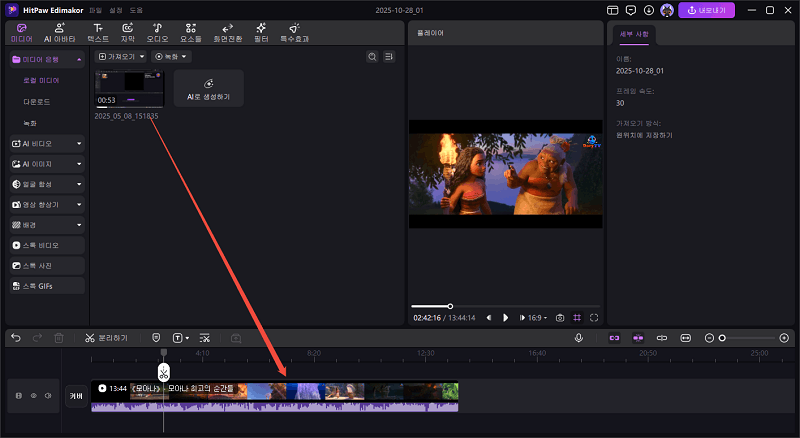Click the microphone voiceover icon in timeline toolbar

click(579, 338)
